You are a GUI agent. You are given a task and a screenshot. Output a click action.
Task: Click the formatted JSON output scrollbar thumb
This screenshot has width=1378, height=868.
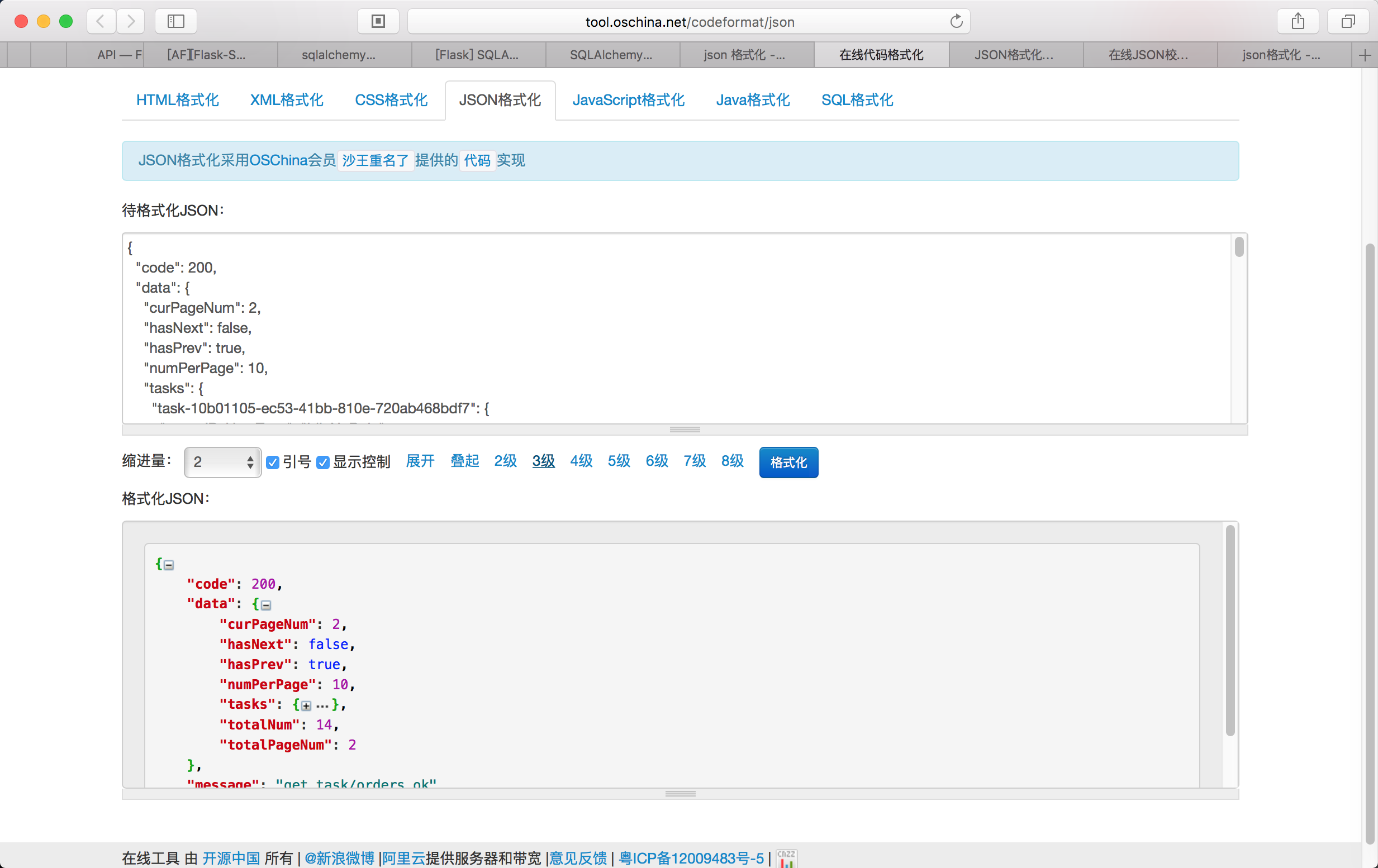[1230, 629]
